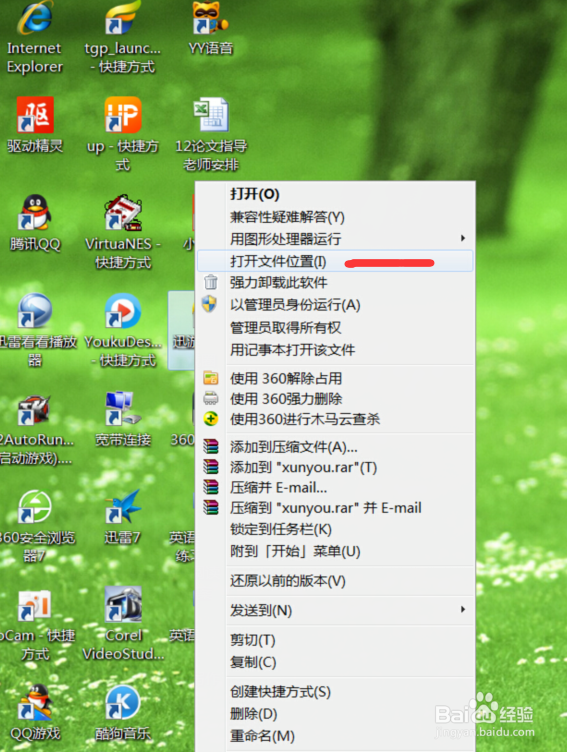Choose 添加到 "xunyou.rar"(T)
The image size is (567, 752).
[x=335, y=467]
